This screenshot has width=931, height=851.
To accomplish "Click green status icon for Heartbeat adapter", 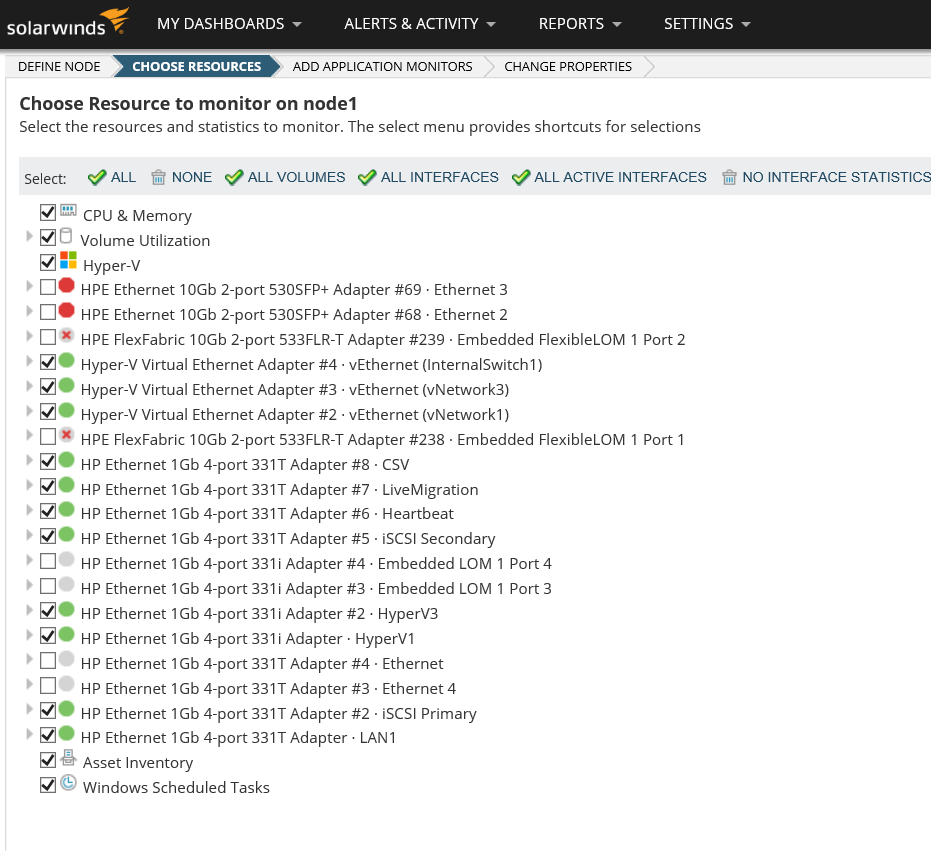I will (66, 510).
